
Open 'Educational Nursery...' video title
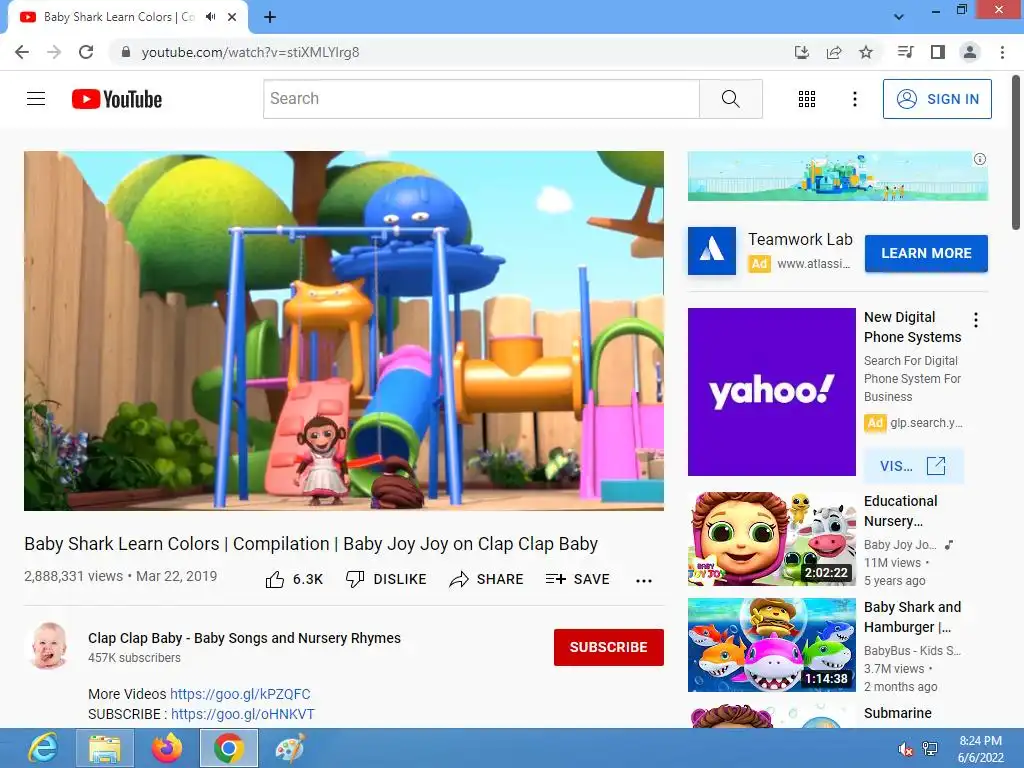(x=901, y=511)
